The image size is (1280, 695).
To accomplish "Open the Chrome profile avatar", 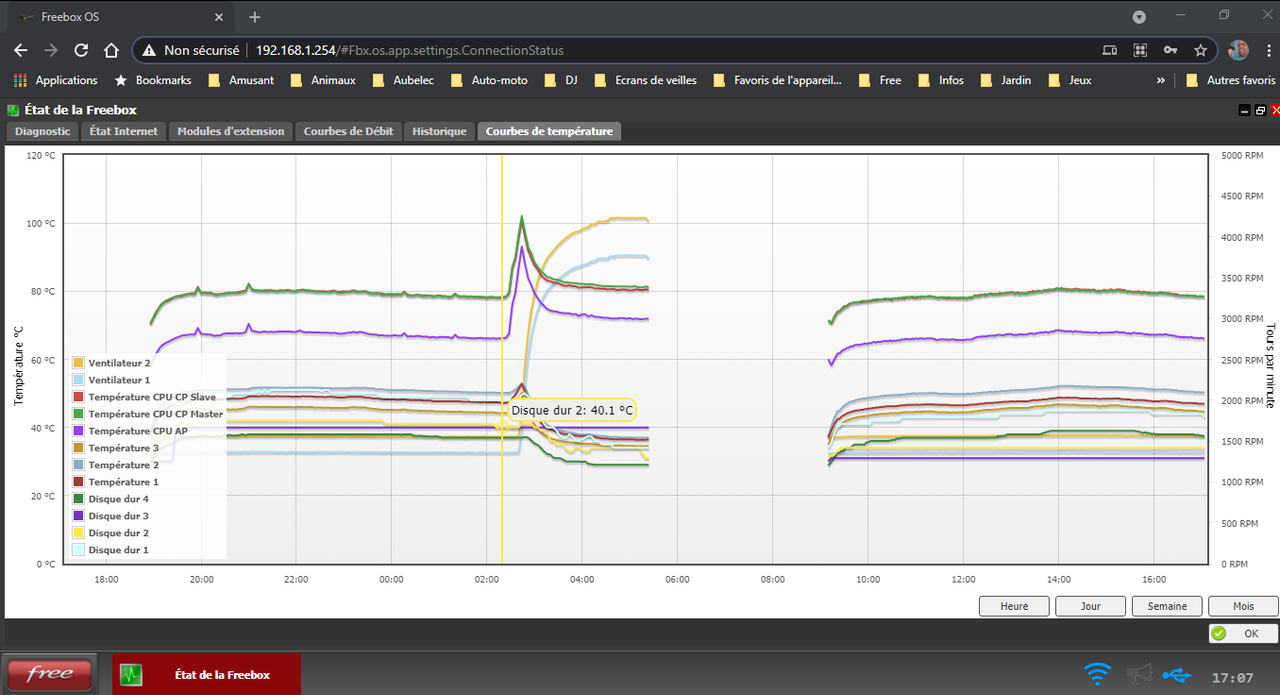I will click(x=1238, y=50).
